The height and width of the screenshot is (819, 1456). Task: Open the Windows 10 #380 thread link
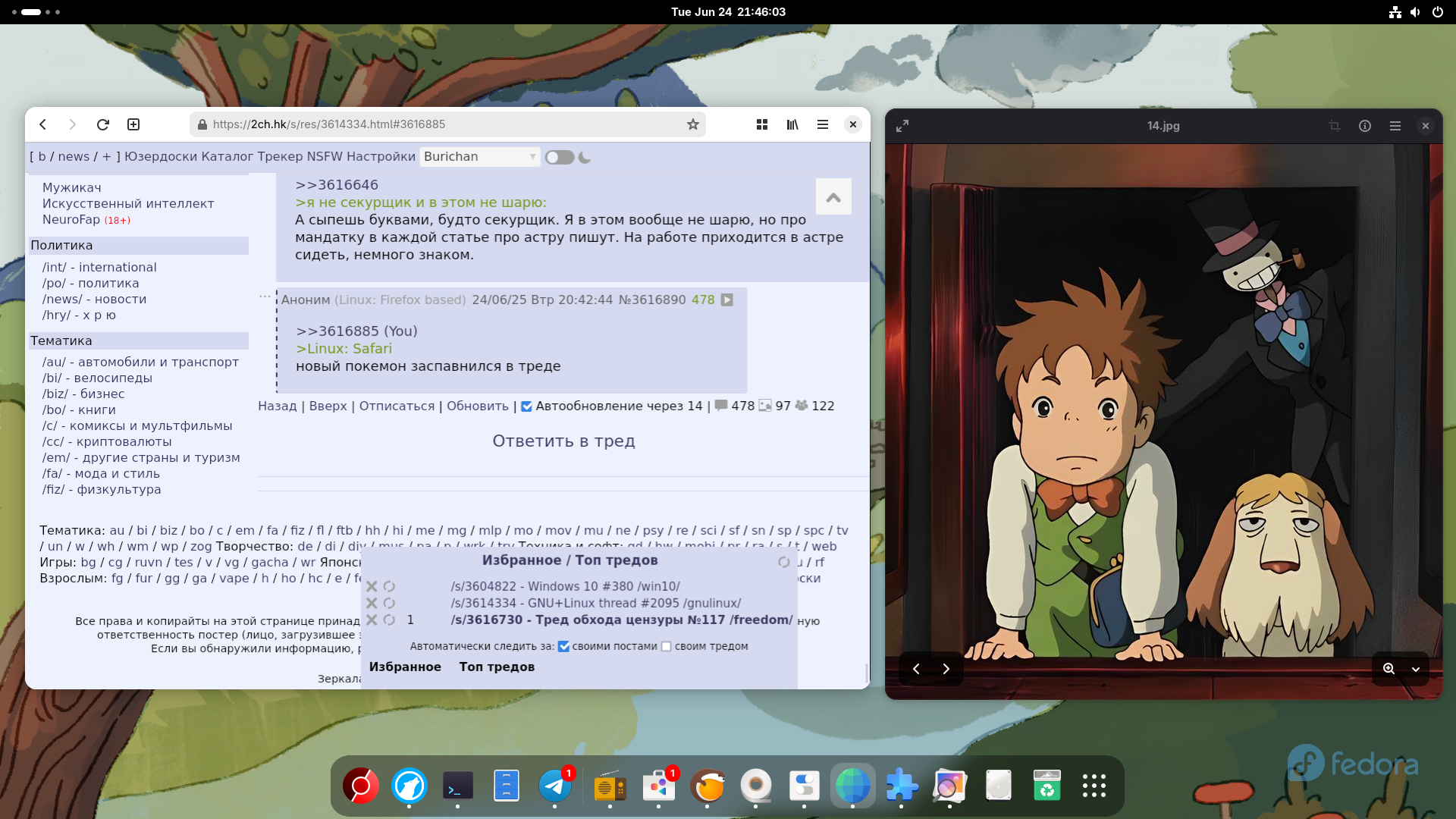coord(565,586)
